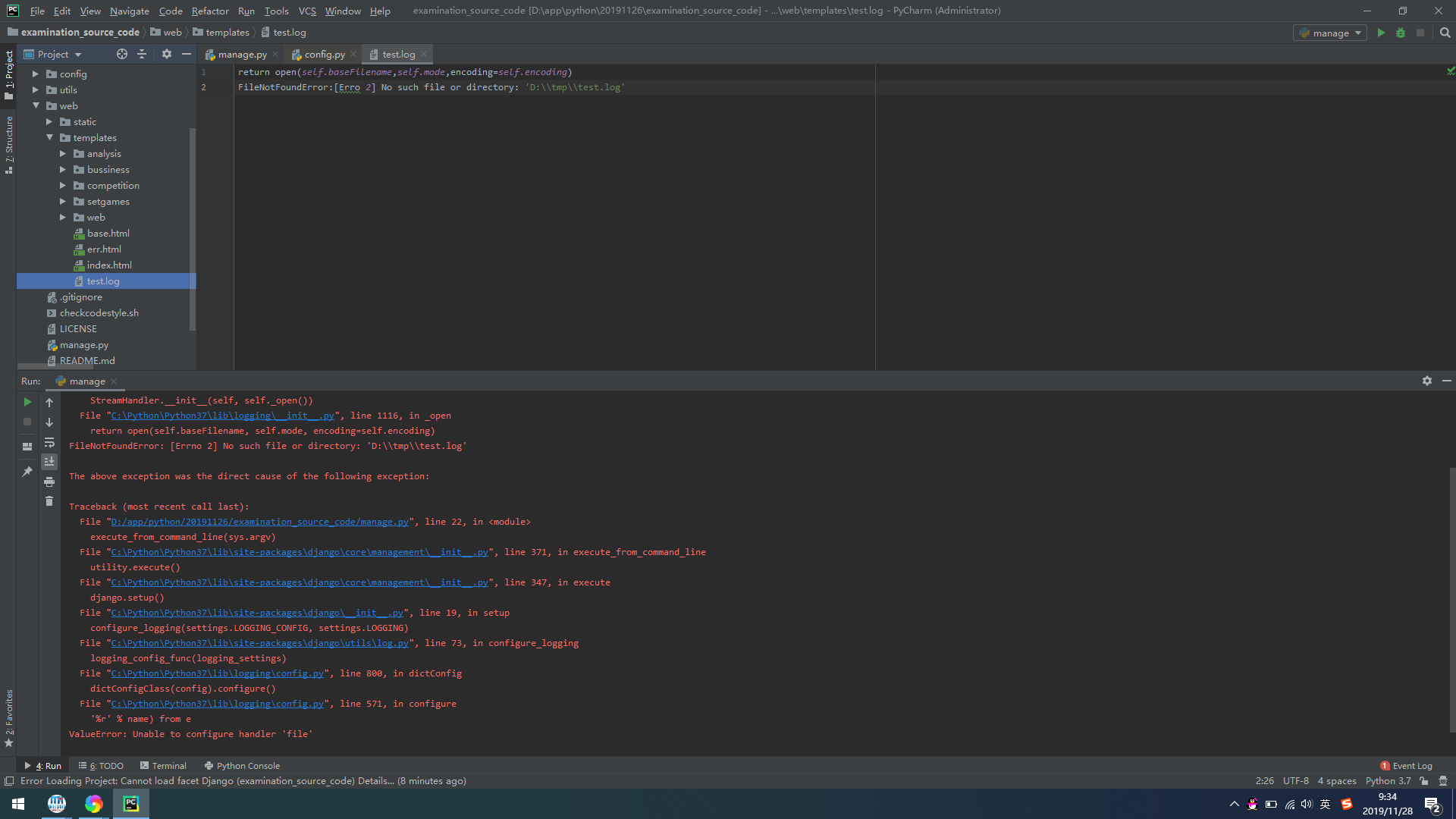Select index.html in project tree
The image size is (1456, 819).
click(x=109, y=265)
